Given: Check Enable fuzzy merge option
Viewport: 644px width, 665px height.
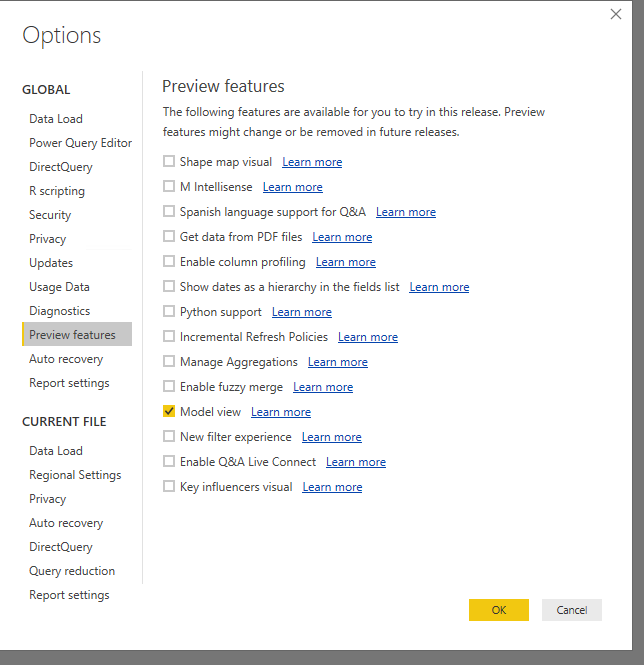Looking at the screenshot, I should click(169, 386).
